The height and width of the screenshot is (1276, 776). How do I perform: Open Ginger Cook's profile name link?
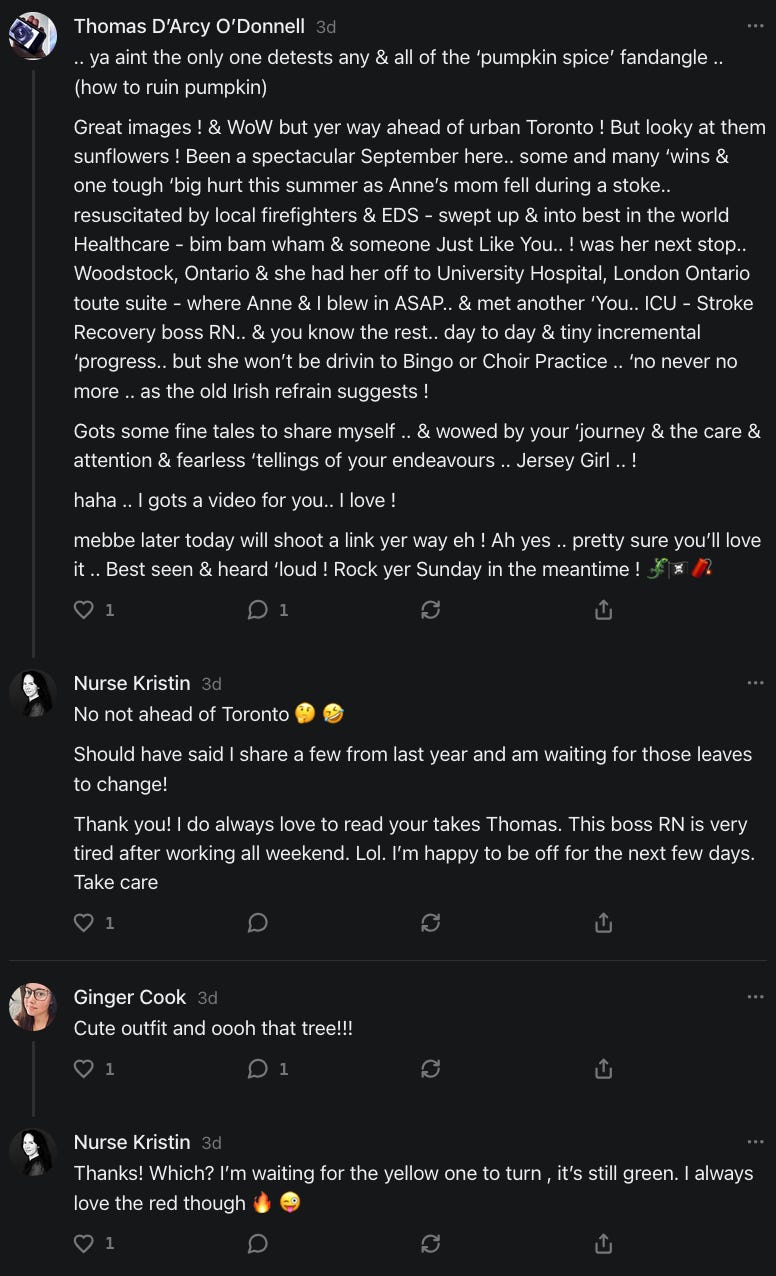pos(130,997)
